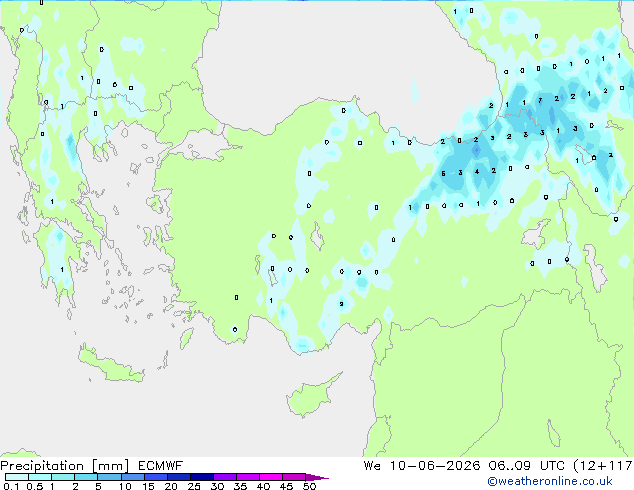This screenshot has width=634, height=490.
Task: Click the 40–45 mm magenta legend swatch
Action: 271,477
